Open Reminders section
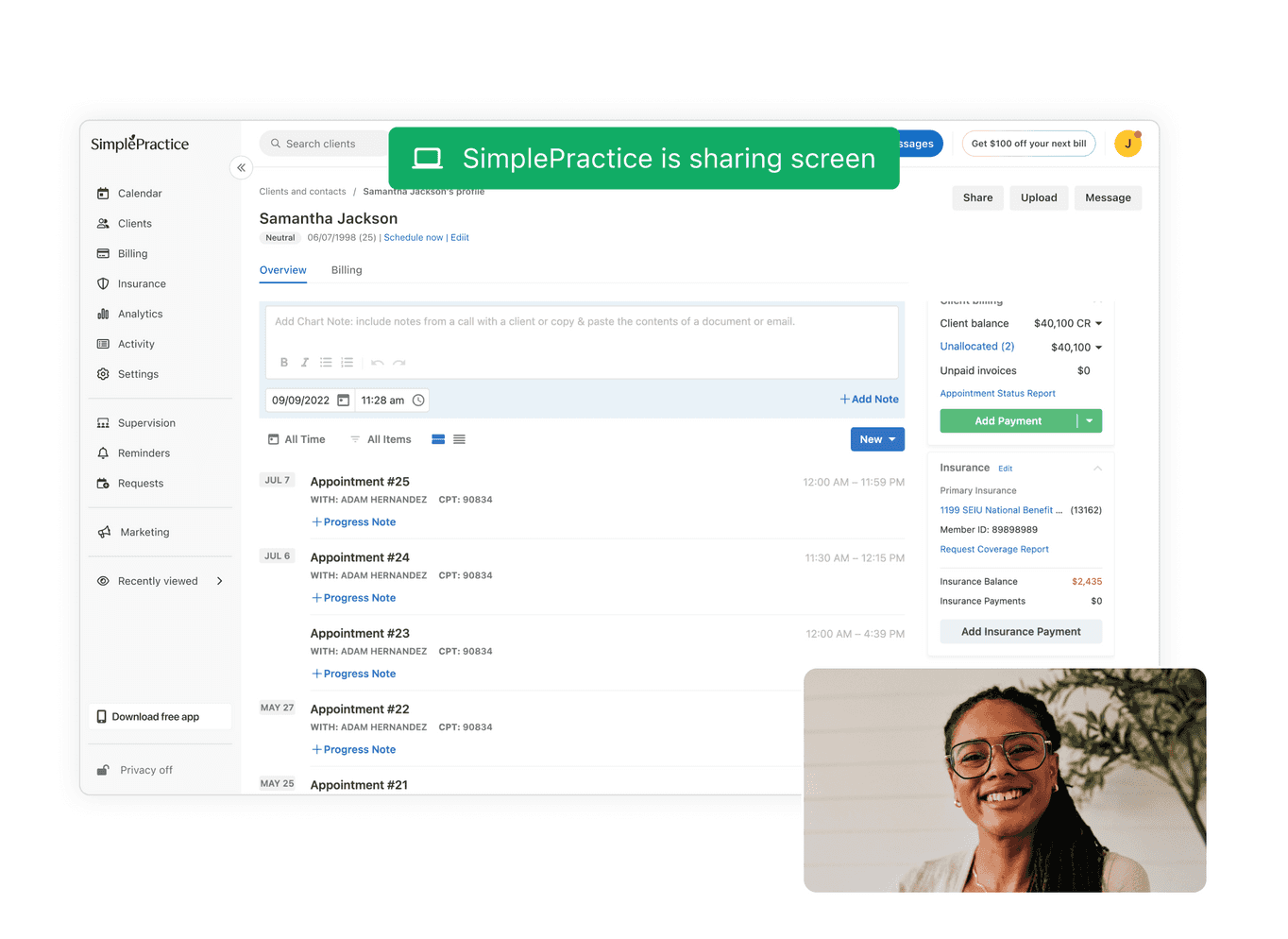 click(133, 453)
